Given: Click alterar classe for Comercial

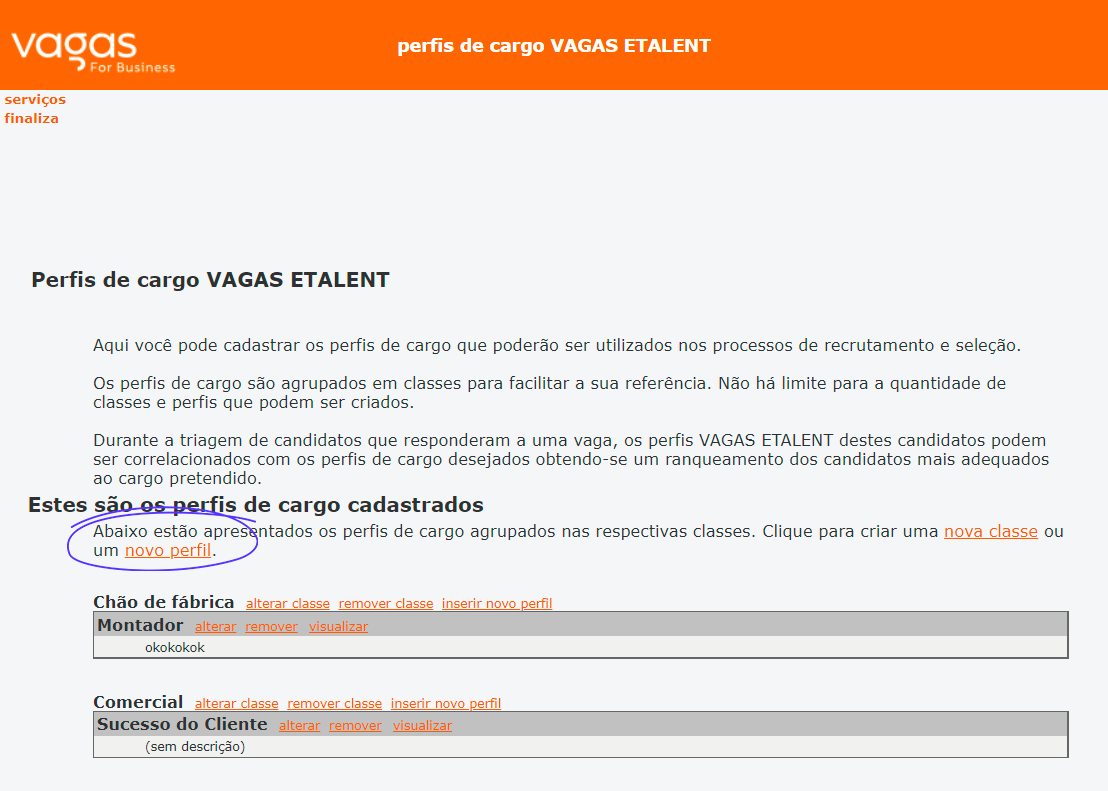Looking at the screenshot, I should (x=237, y=704).
